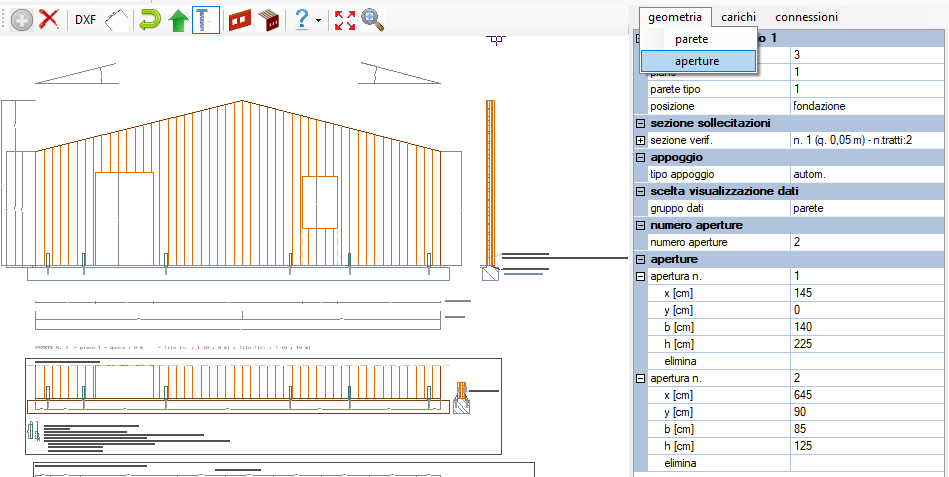Image resolution: width=949 pixels, height=477 pixels.
Task: Collapse the sezione sollecitazioni group
Action: (640, 123)
